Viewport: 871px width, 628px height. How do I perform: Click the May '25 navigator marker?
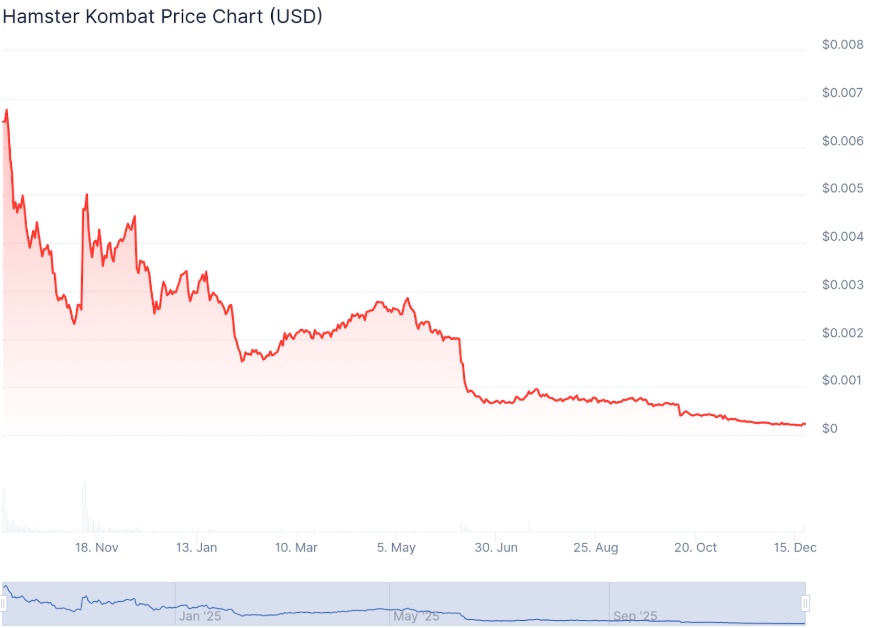[x=416, y=616]
